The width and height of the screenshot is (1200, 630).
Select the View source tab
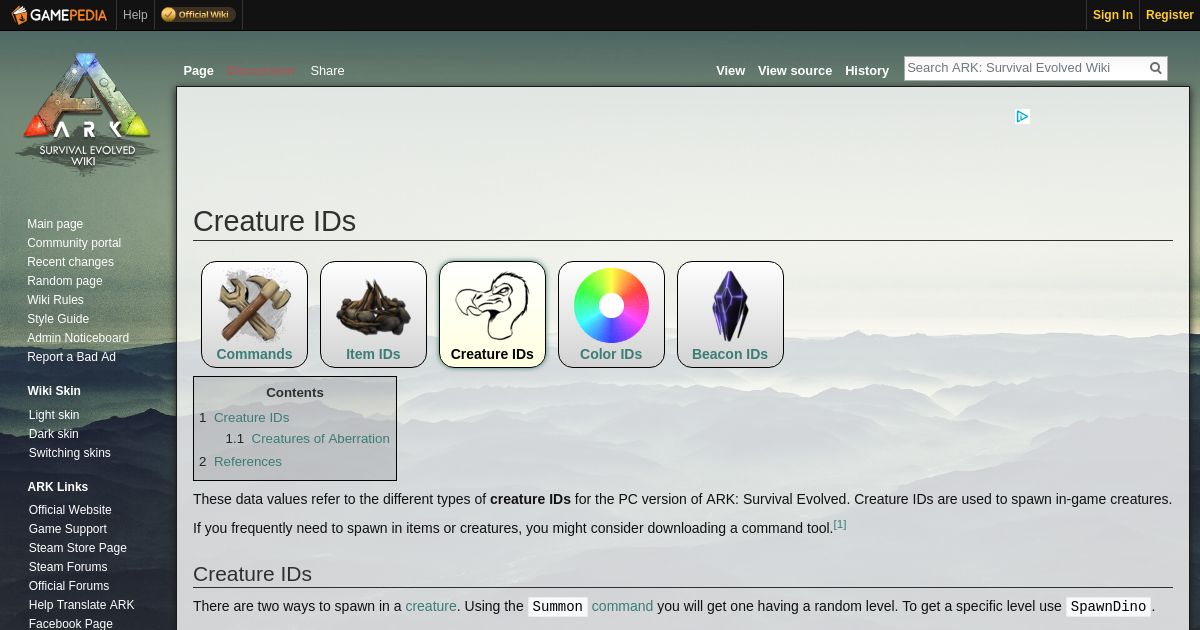click(795, 71)
